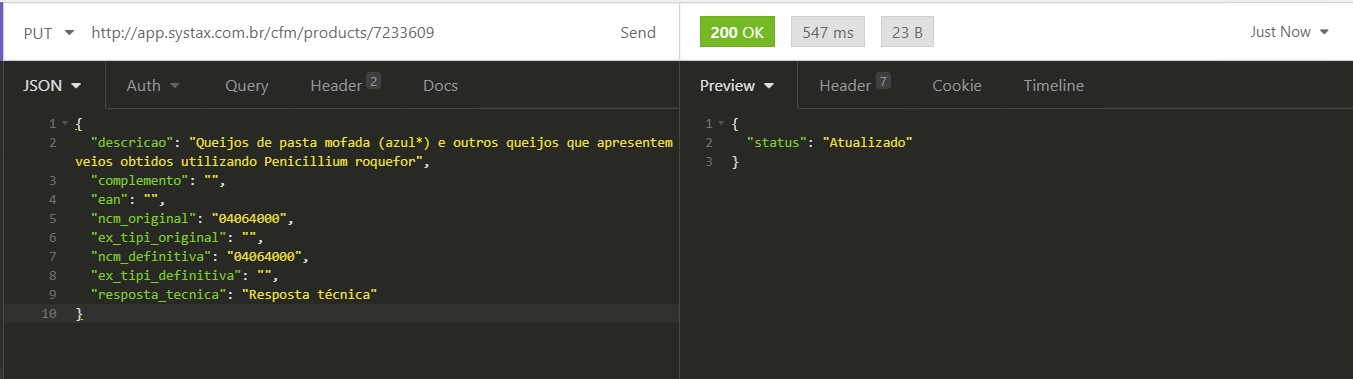The image size is (1353, 379).
Task: Open the Timeline tab
Action: (1053, 86)
